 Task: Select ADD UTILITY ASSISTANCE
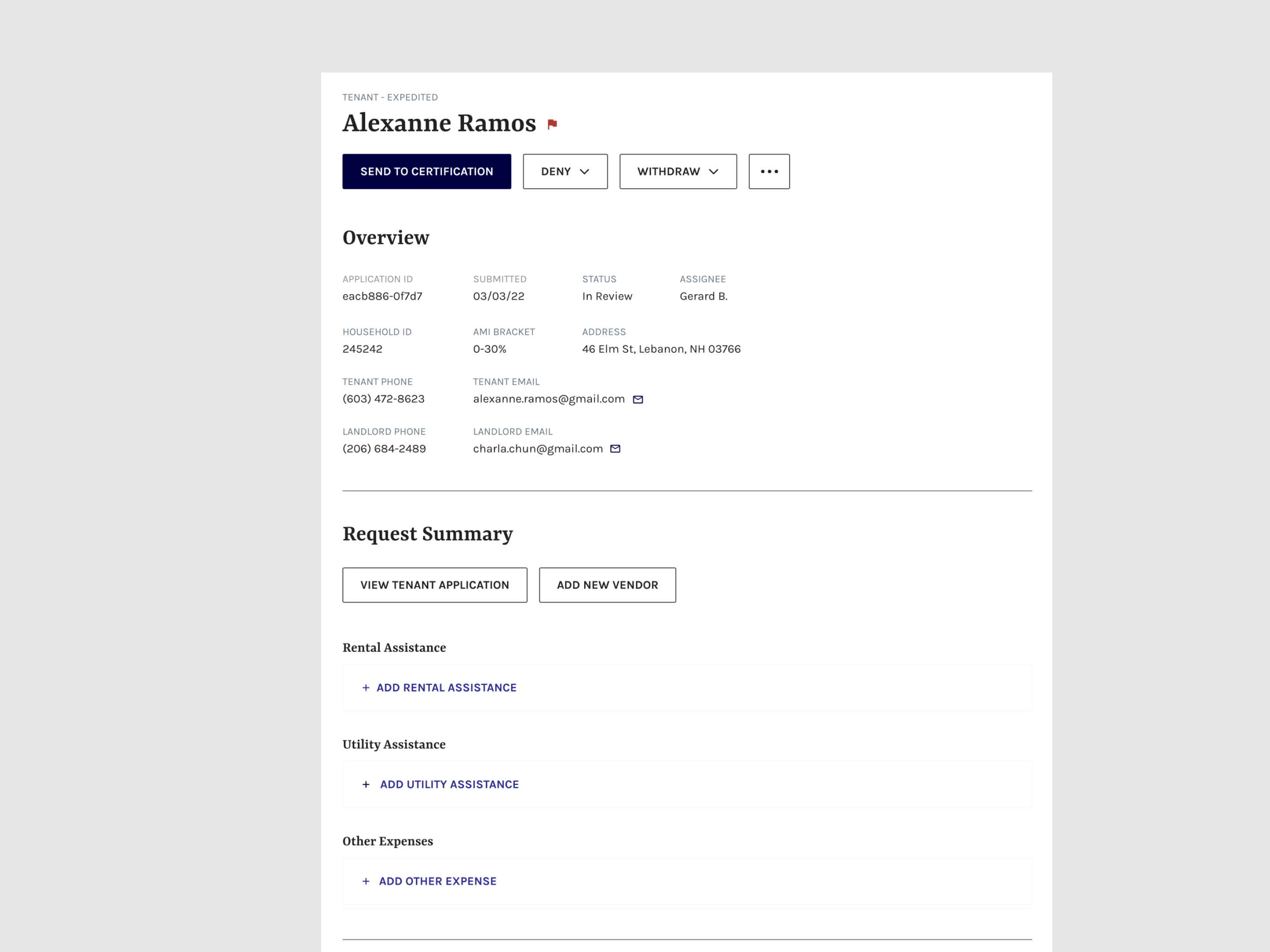tap(449, 784)
